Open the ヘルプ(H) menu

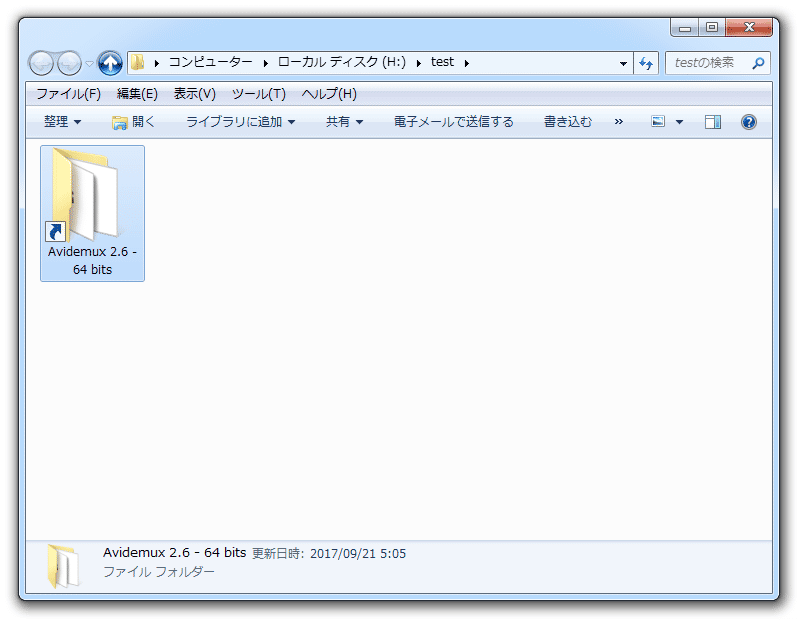point(329,93)
